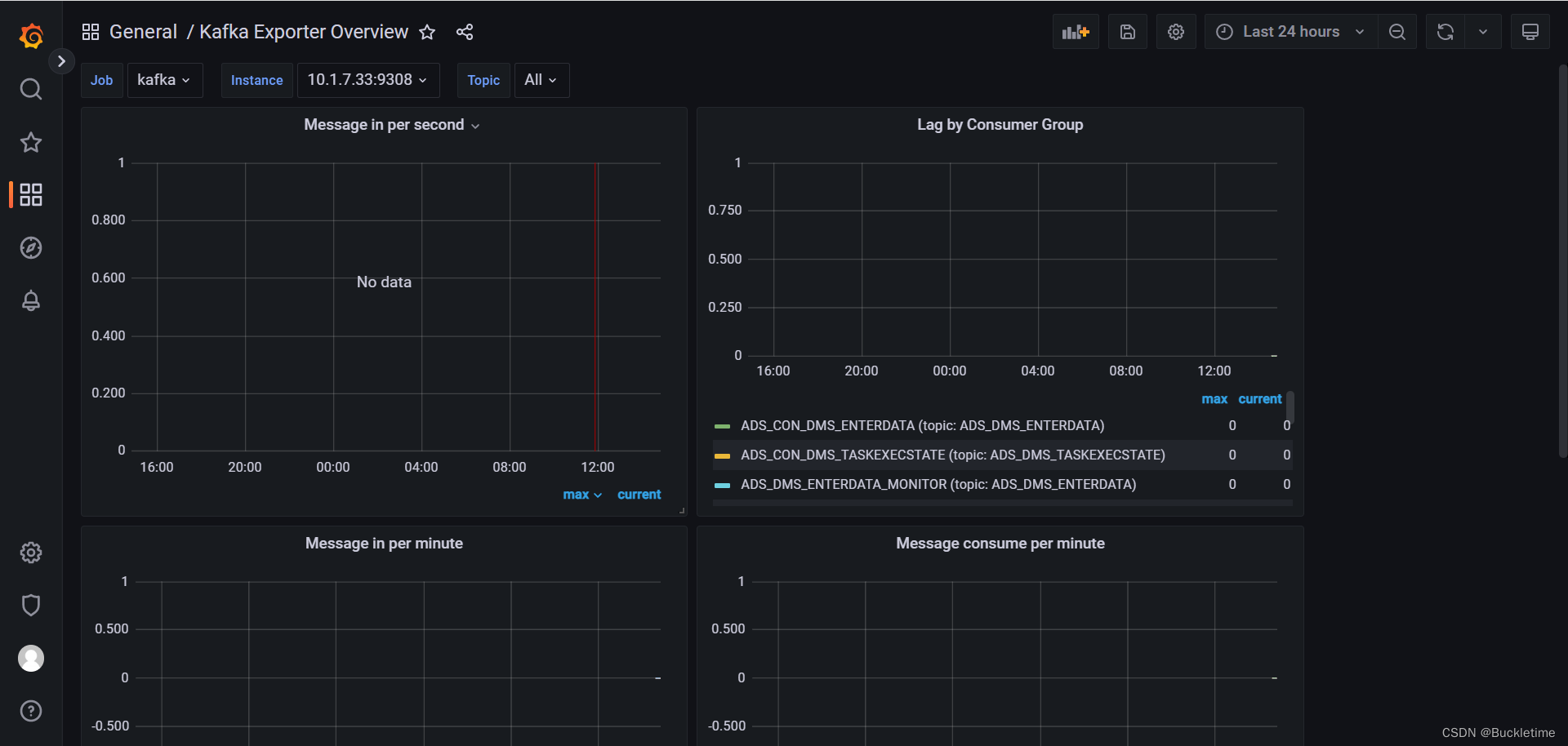Open the Alerting bell icon

31,300
